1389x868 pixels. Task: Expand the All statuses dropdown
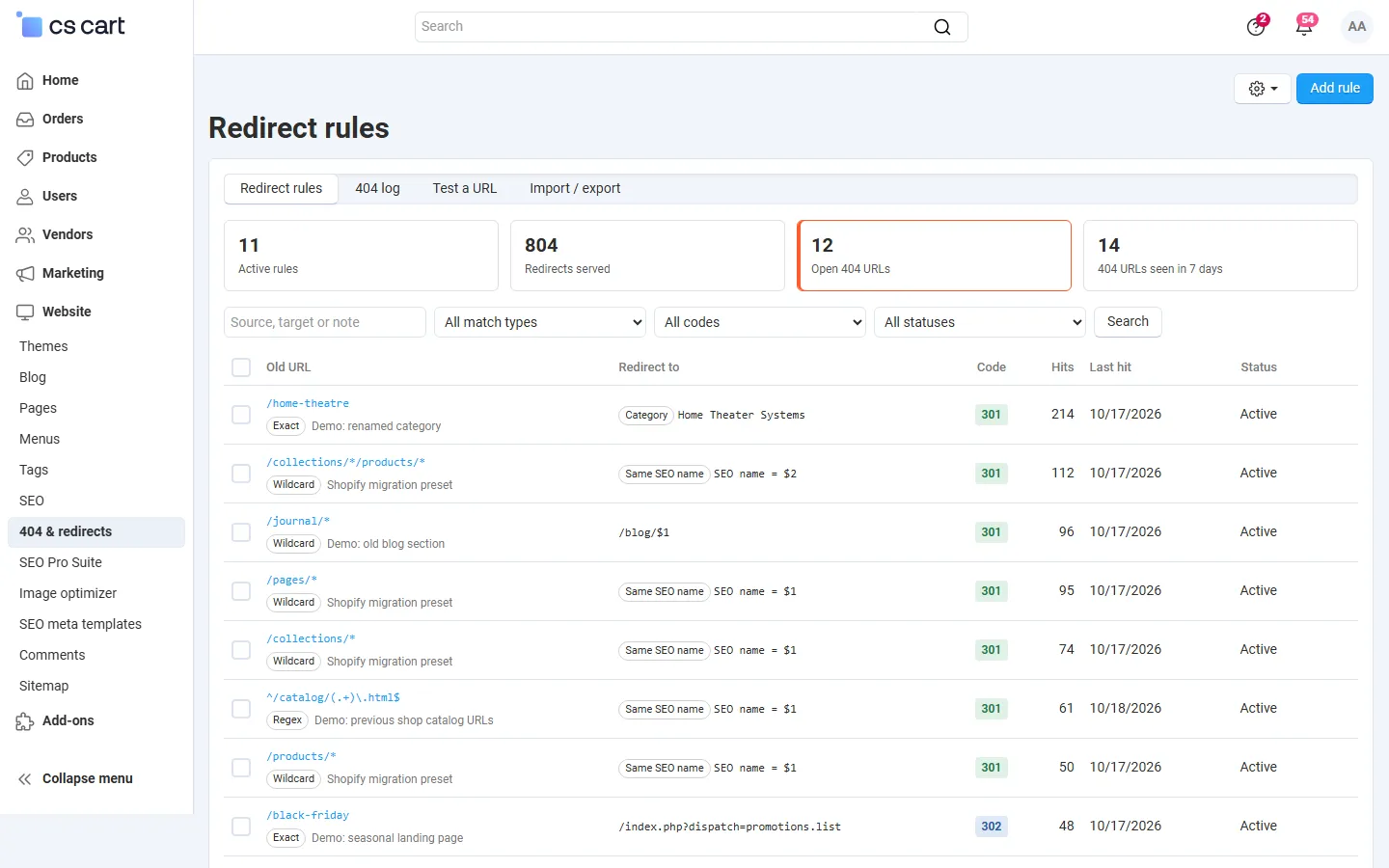(x=980, y=322)
